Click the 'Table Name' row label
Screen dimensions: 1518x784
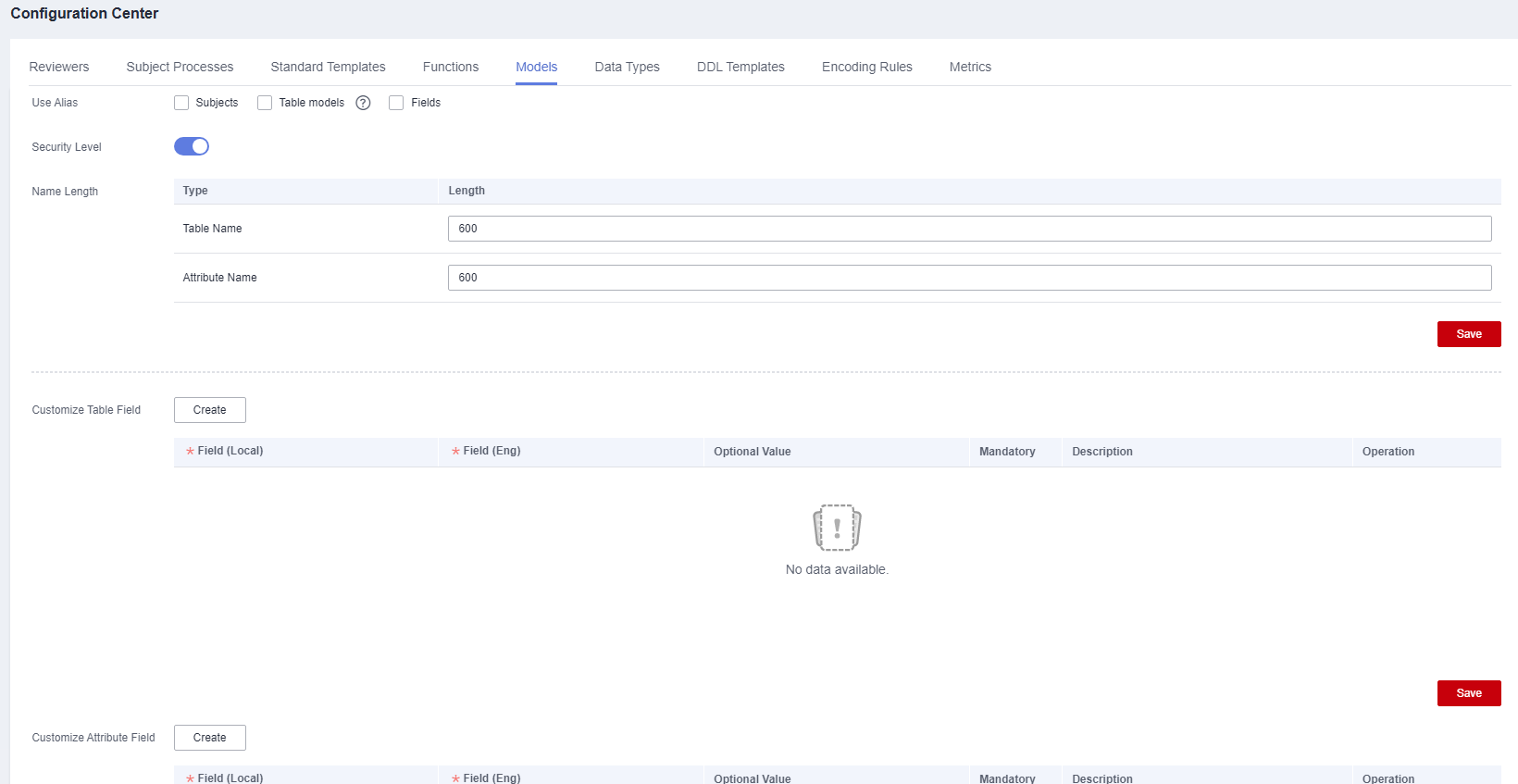pos(212,229)
